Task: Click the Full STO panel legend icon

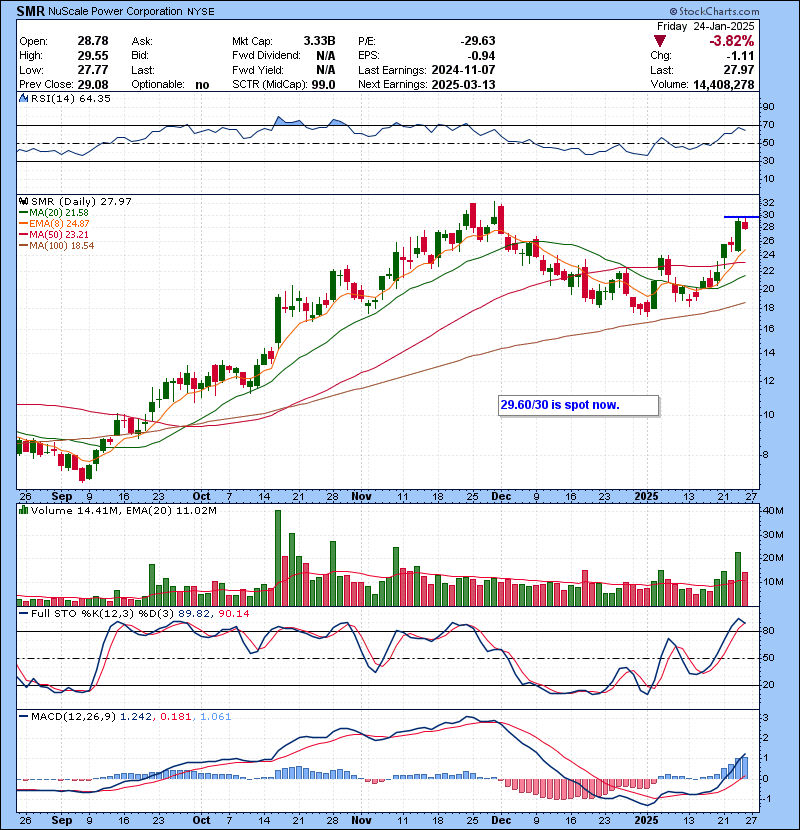Action: [x=22, y=612]
